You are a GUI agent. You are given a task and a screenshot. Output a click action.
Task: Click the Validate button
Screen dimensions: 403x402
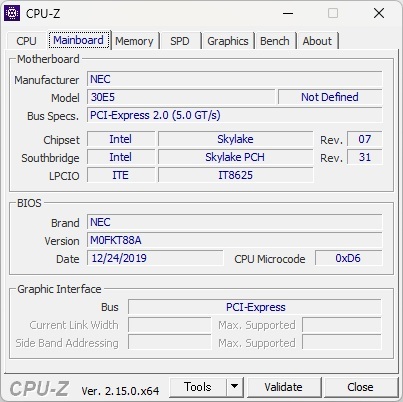[x=284, y=387]
